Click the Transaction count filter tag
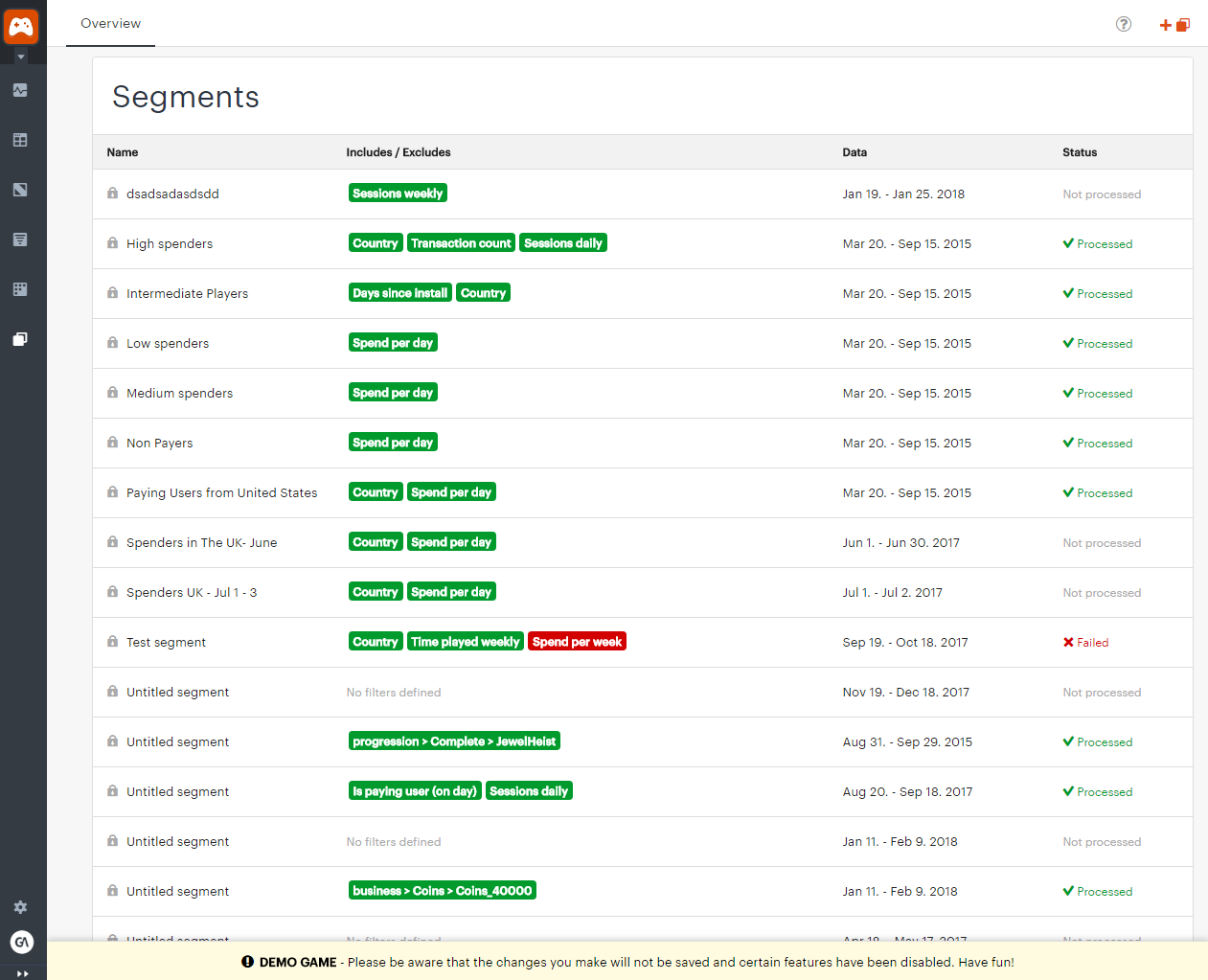 461,243
